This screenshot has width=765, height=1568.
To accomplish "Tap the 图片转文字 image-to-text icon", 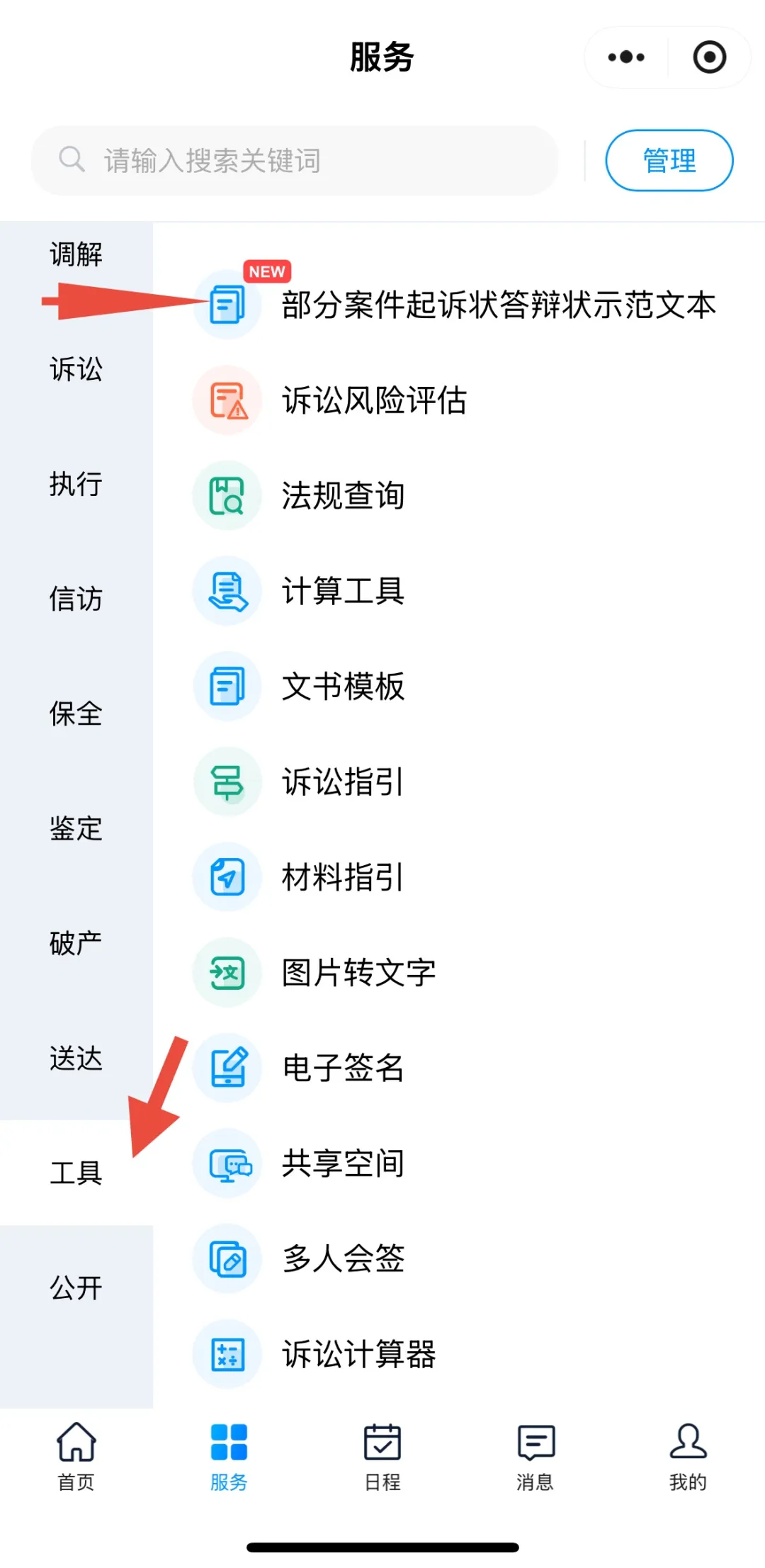I will coord(227,972).
